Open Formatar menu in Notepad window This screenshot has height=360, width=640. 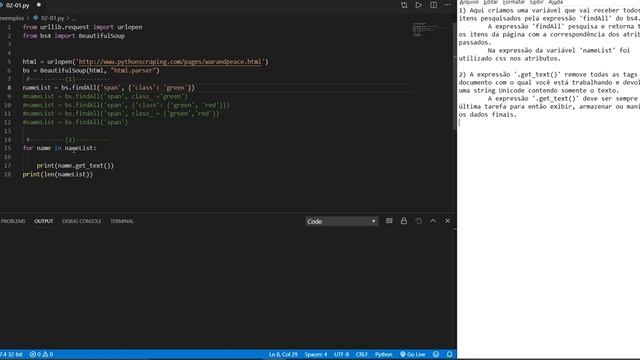click(514, 2)
